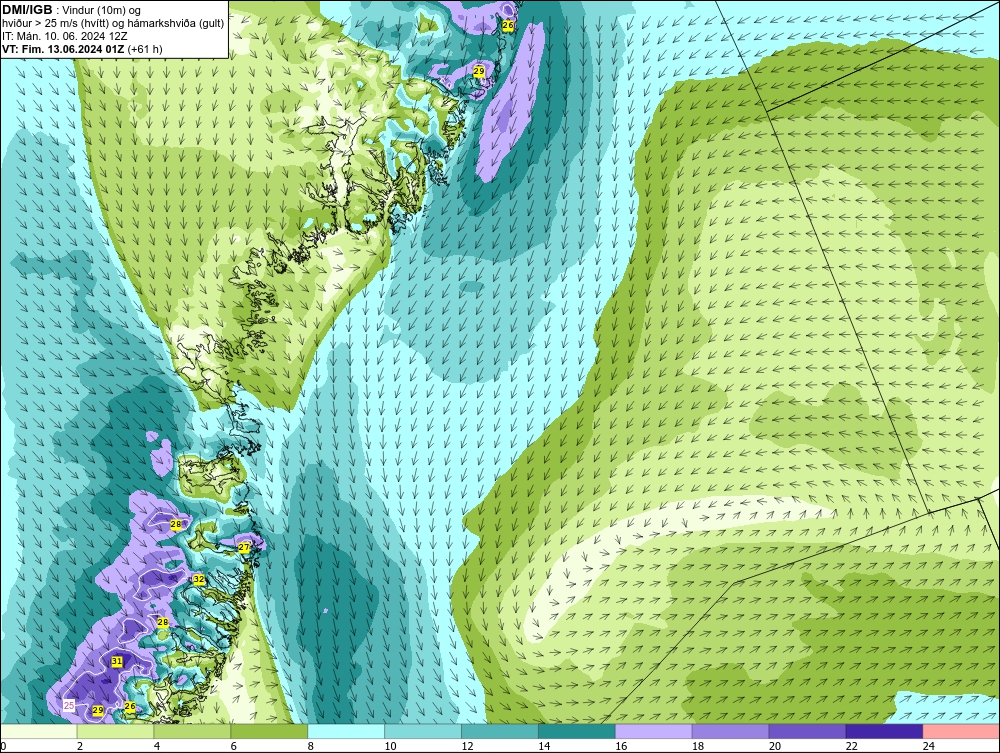Image resolution: width=1000 pixels, height=753 pixels.
Task: Click the 12–14 m/s teal legend swatch
Action: tap(499, 731)
